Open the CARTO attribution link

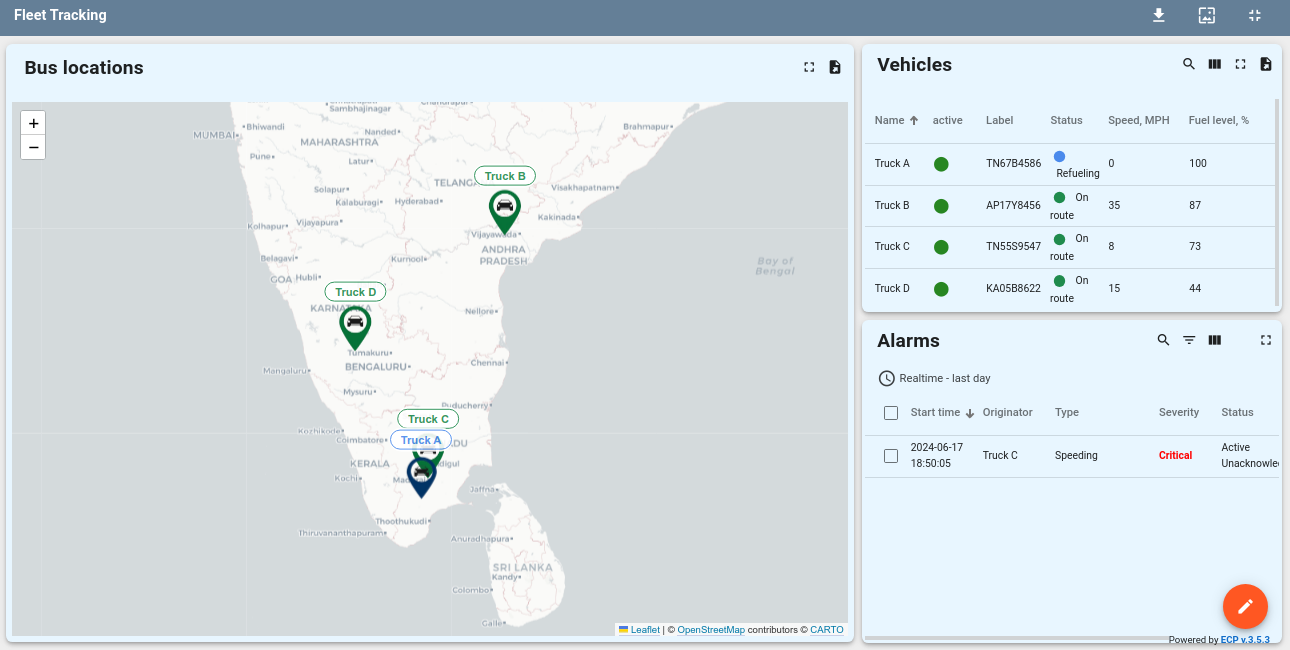[x=827, y=629]
